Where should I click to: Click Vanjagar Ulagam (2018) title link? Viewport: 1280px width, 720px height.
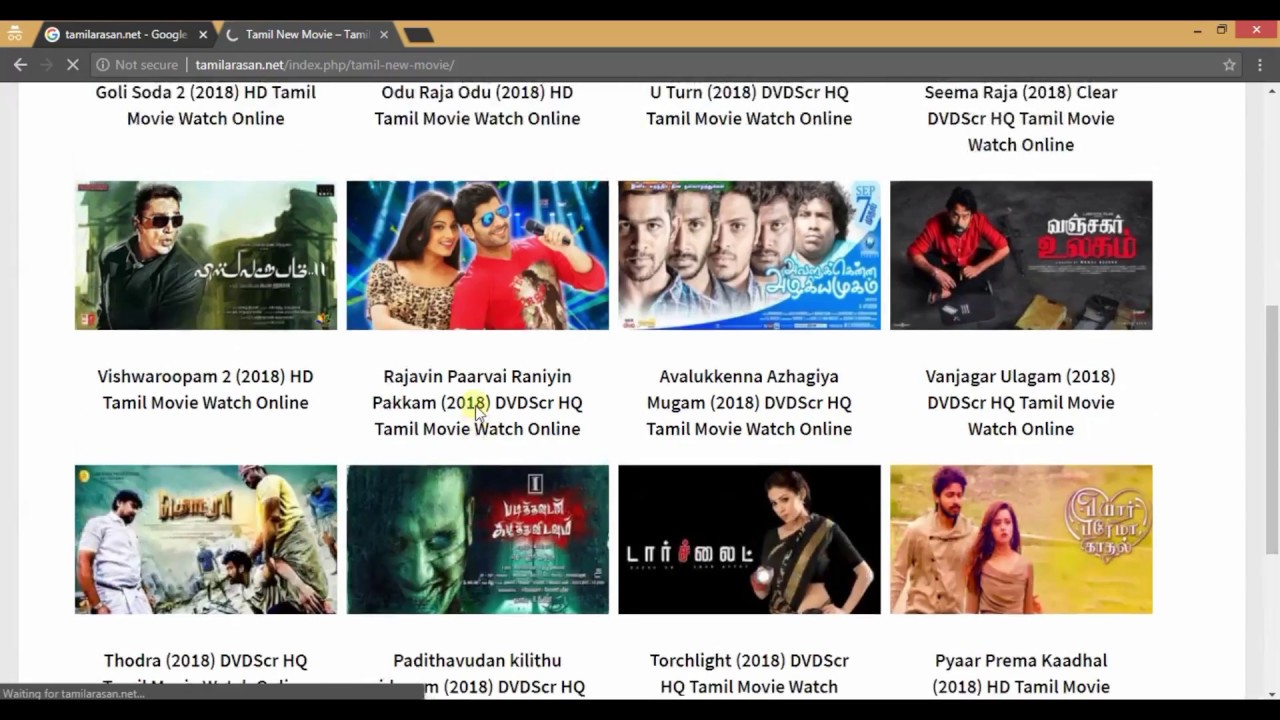[x=1021, y=402]
